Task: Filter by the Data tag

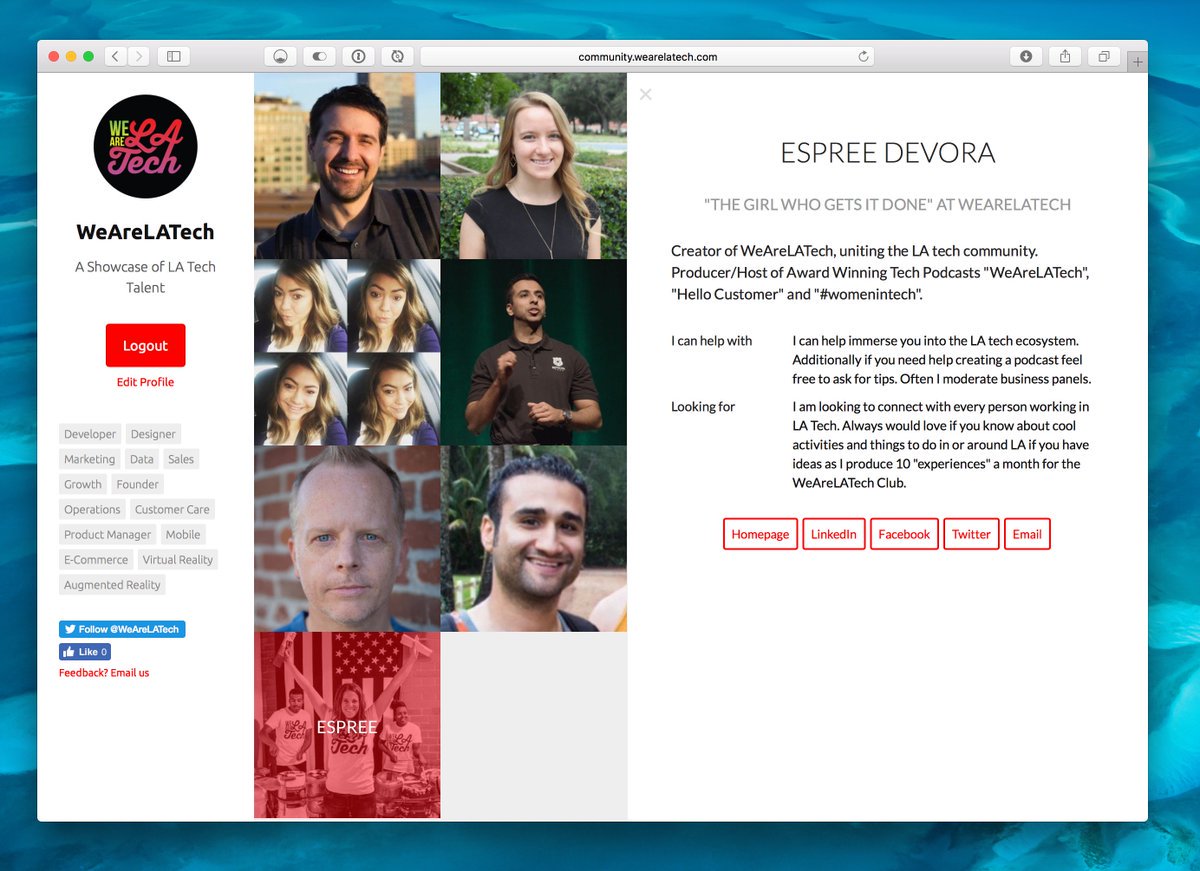Action: [142, 459]
